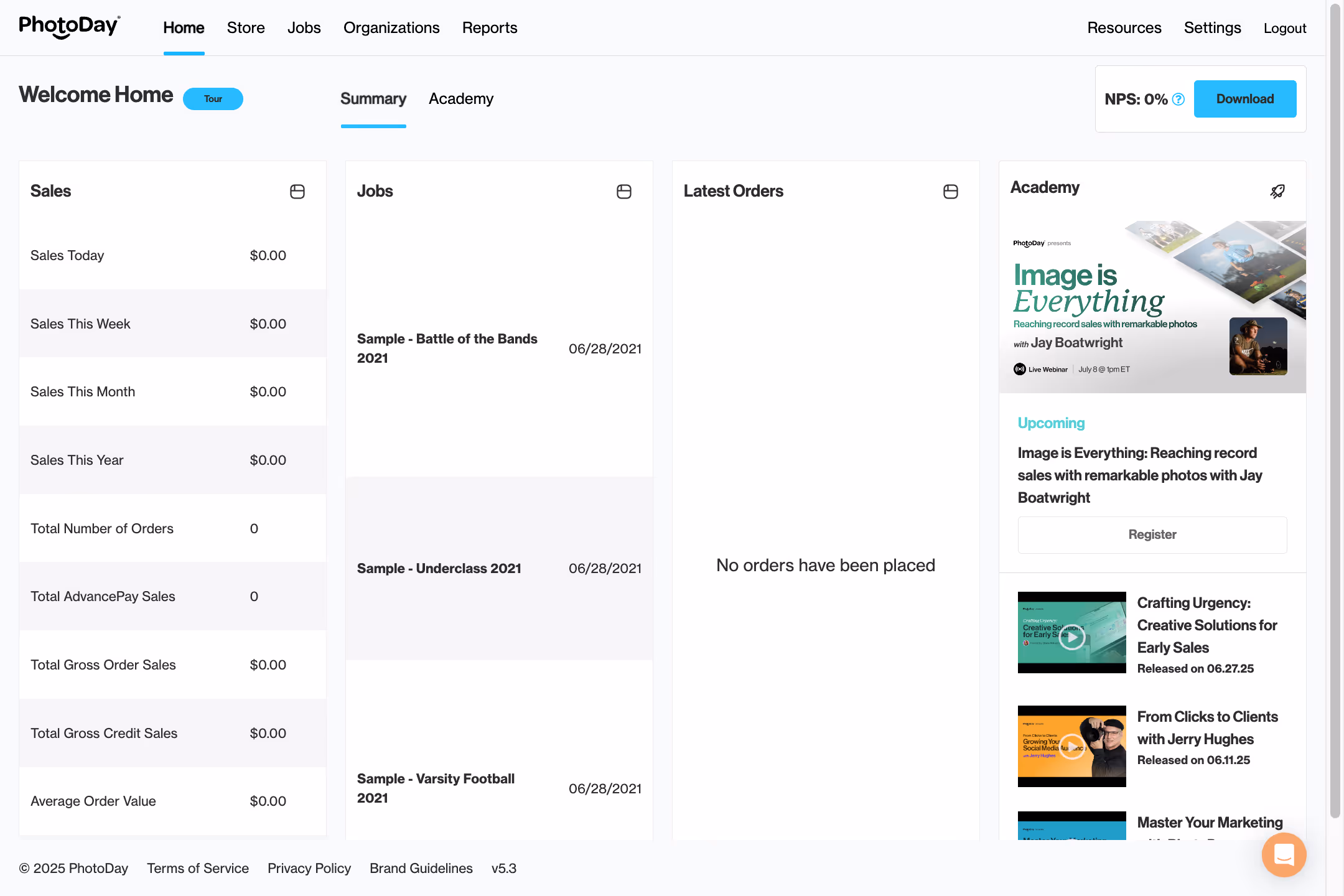Click the Sales Today row label
Viewport: 1344px width, 896px height.
coord(67,256)
